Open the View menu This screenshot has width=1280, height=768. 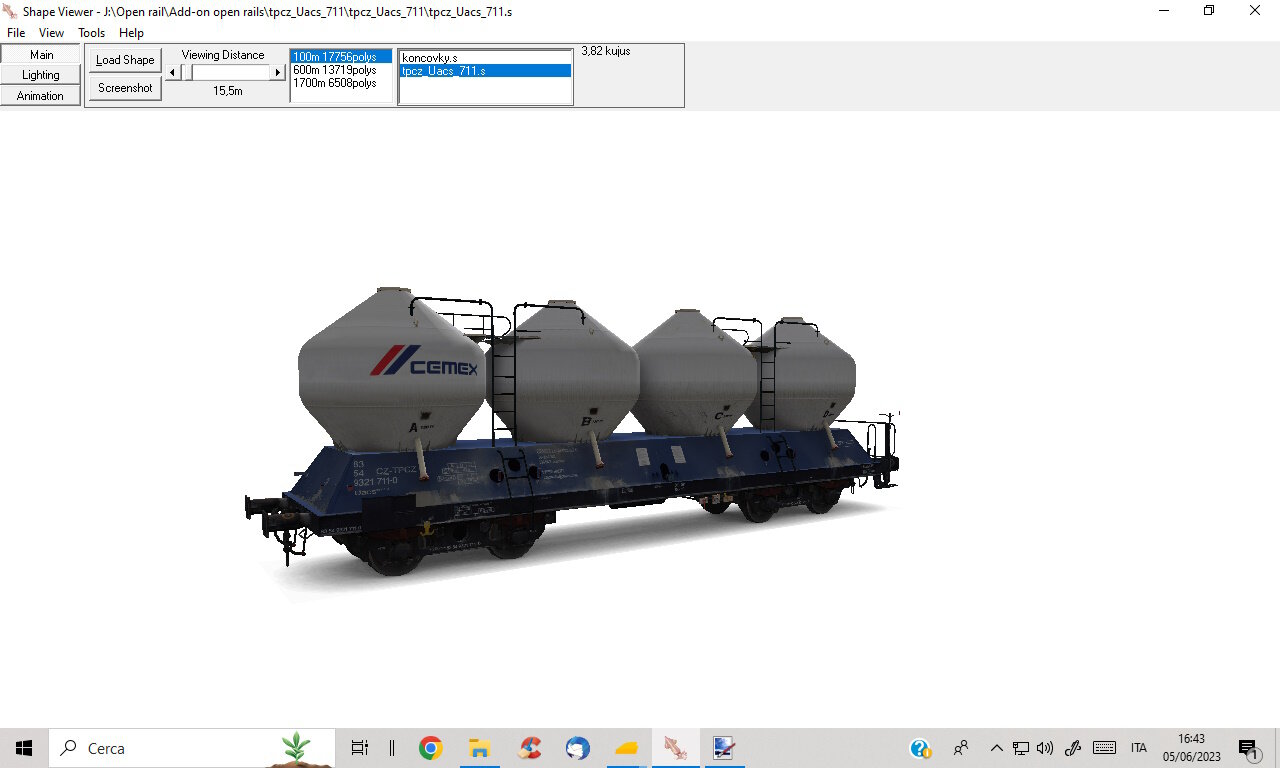pos(51,33)
